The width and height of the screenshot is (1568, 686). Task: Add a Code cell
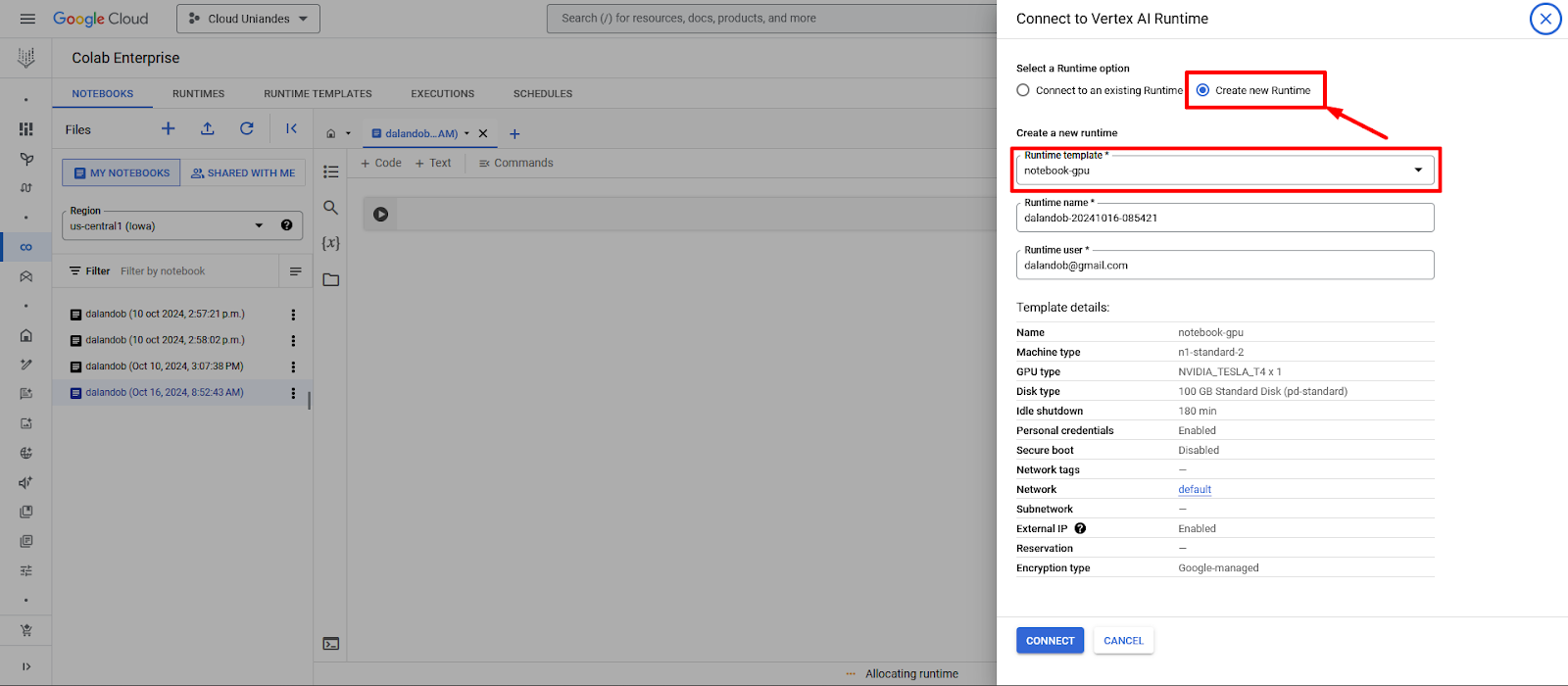pos(381,164)
